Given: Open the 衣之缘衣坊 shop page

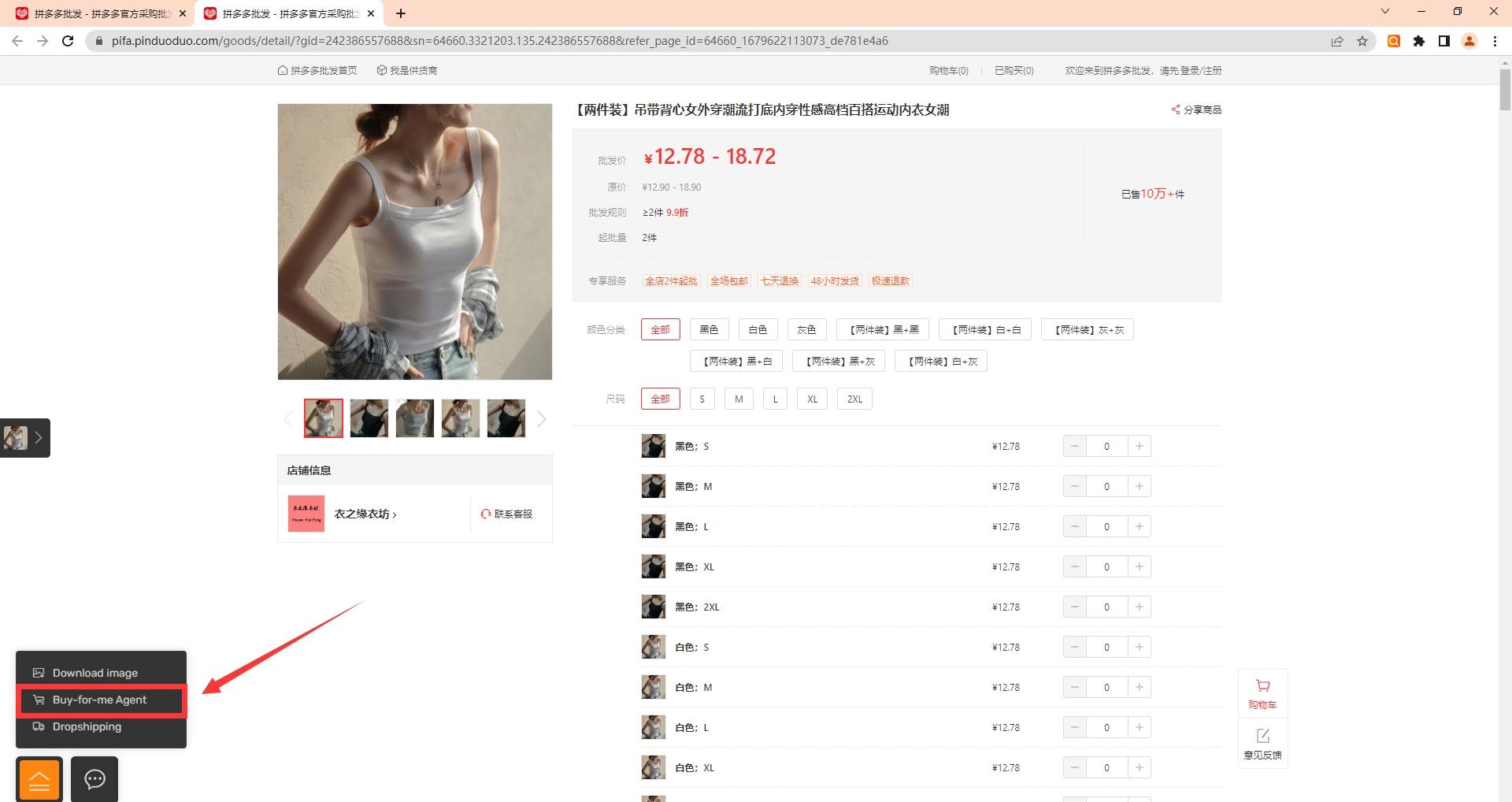Looking at the screenshot, I should [x=365, y=514].
